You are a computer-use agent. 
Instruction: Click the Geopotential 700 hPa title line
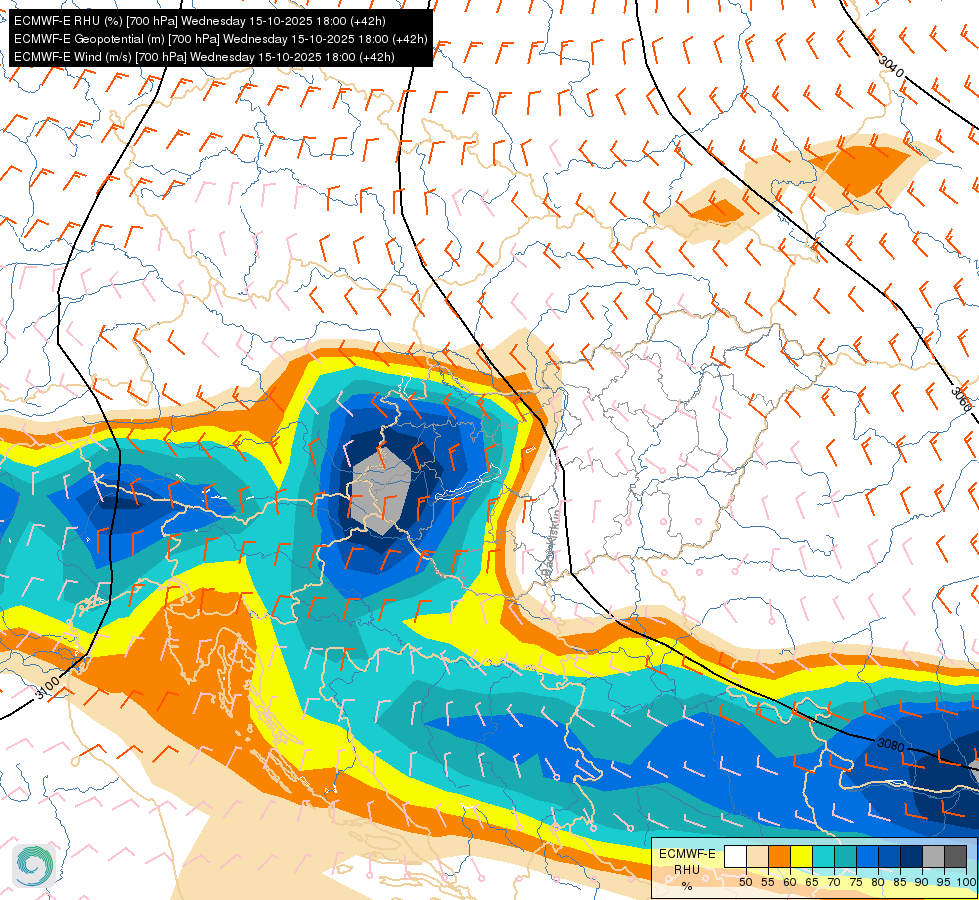click(220, 39)
